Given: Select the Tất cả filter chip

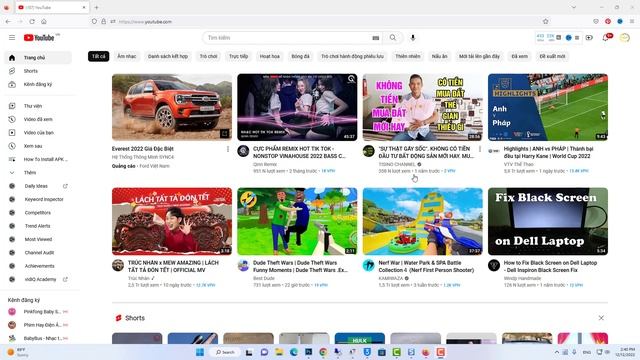Looking at the screenshot, I should pos(98,56).
